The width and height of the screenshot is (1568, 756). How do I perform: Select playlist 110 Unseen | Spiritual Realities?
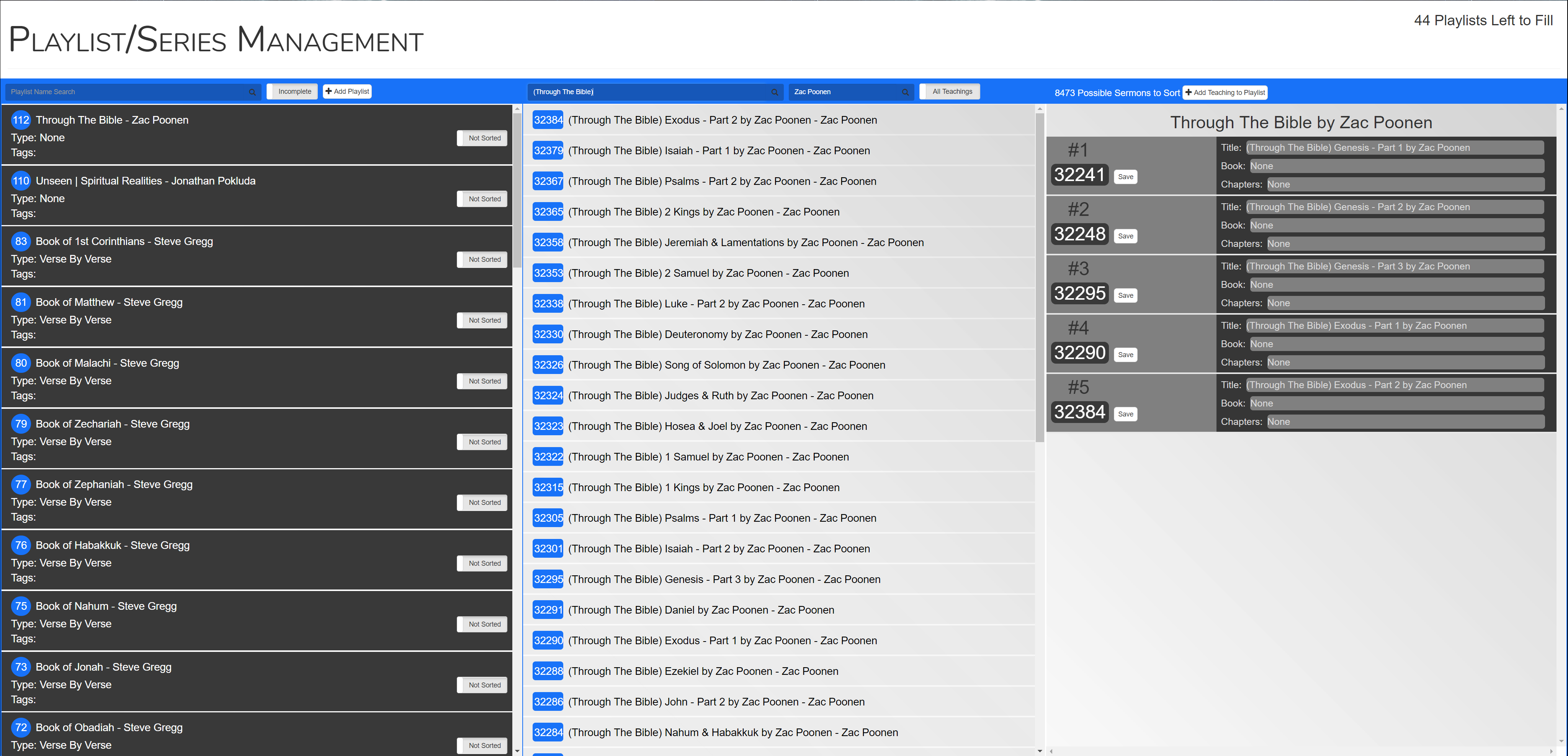(256, 196)
